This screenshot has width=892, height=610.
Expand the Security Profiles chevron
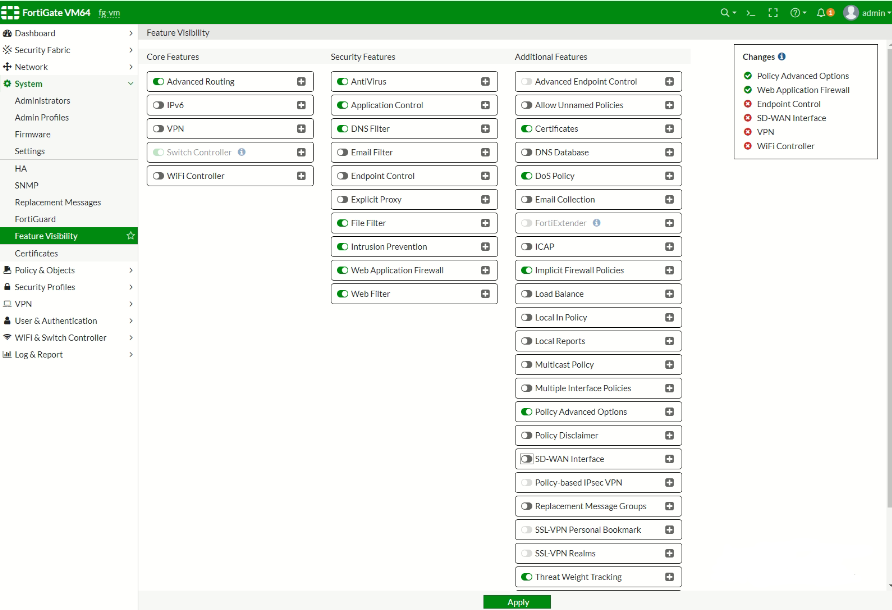pos(131,287)
